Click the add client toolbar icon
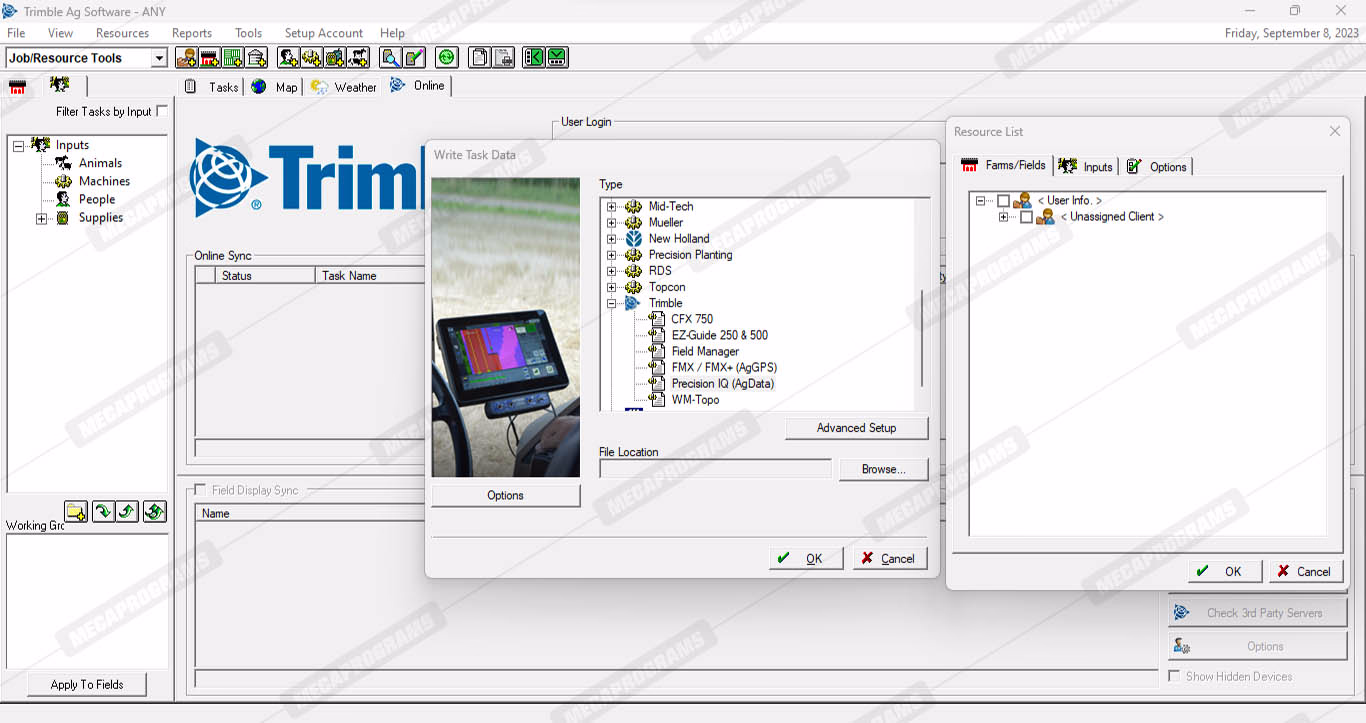Viewport: 1366px width, 723px height. pos(185,58)
